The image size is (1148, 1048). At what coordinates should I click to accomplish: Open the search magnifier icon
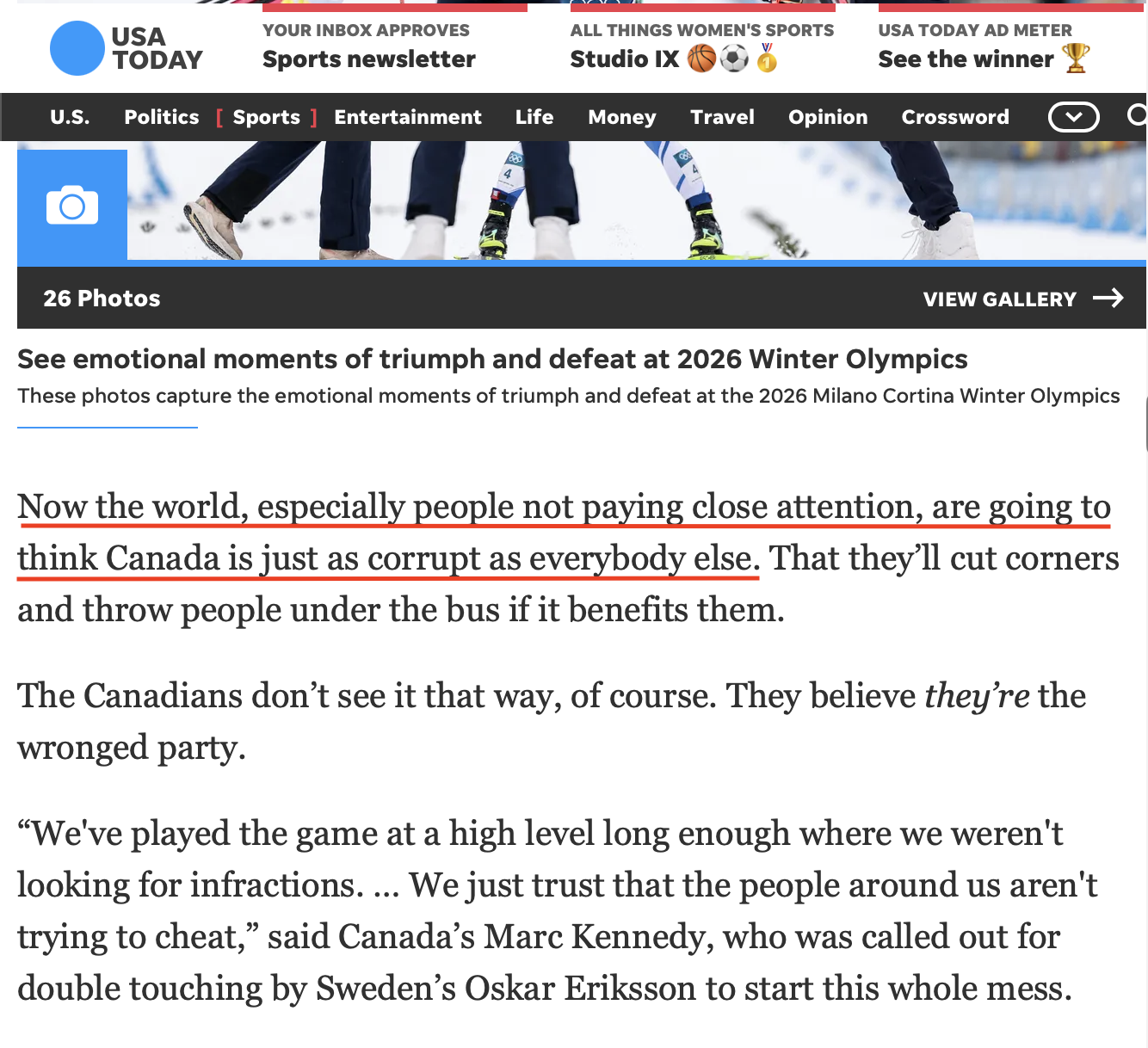pyautogui.click(x=1137, y=115)
